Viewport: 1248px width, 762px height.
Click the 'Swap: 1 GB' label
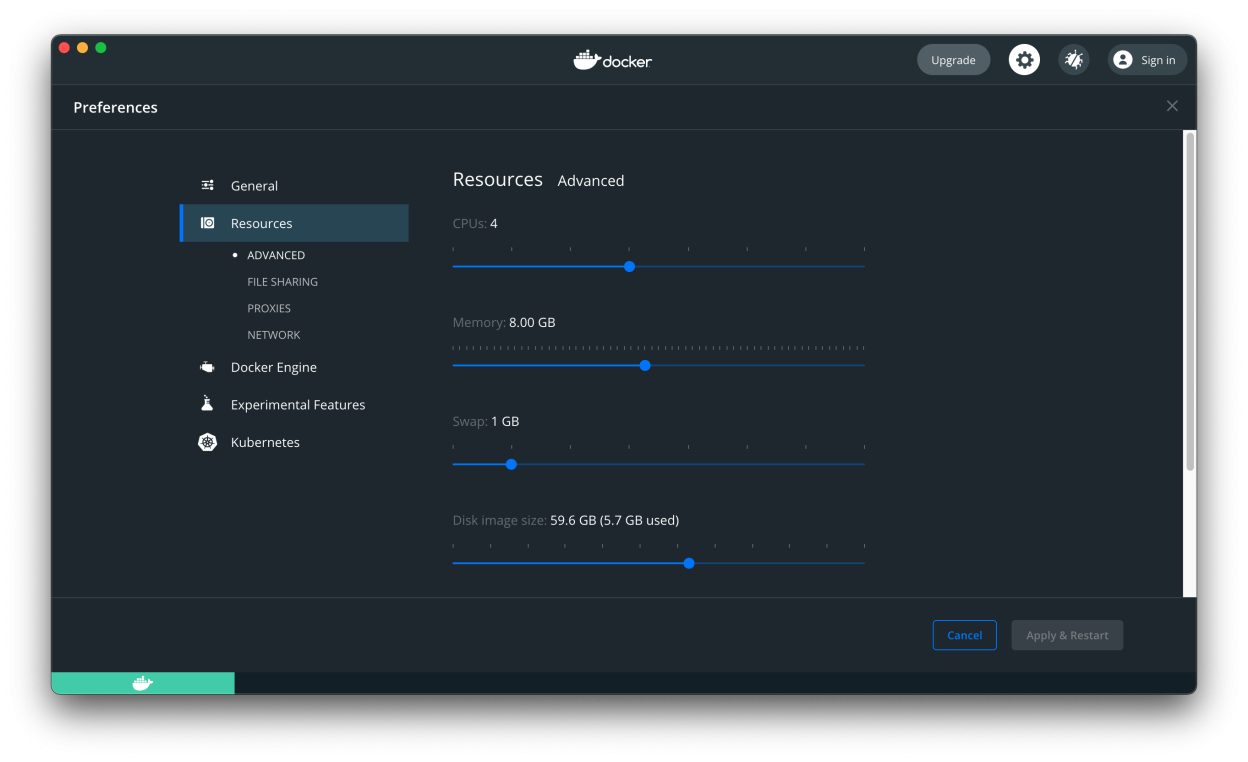pos(486,421)
